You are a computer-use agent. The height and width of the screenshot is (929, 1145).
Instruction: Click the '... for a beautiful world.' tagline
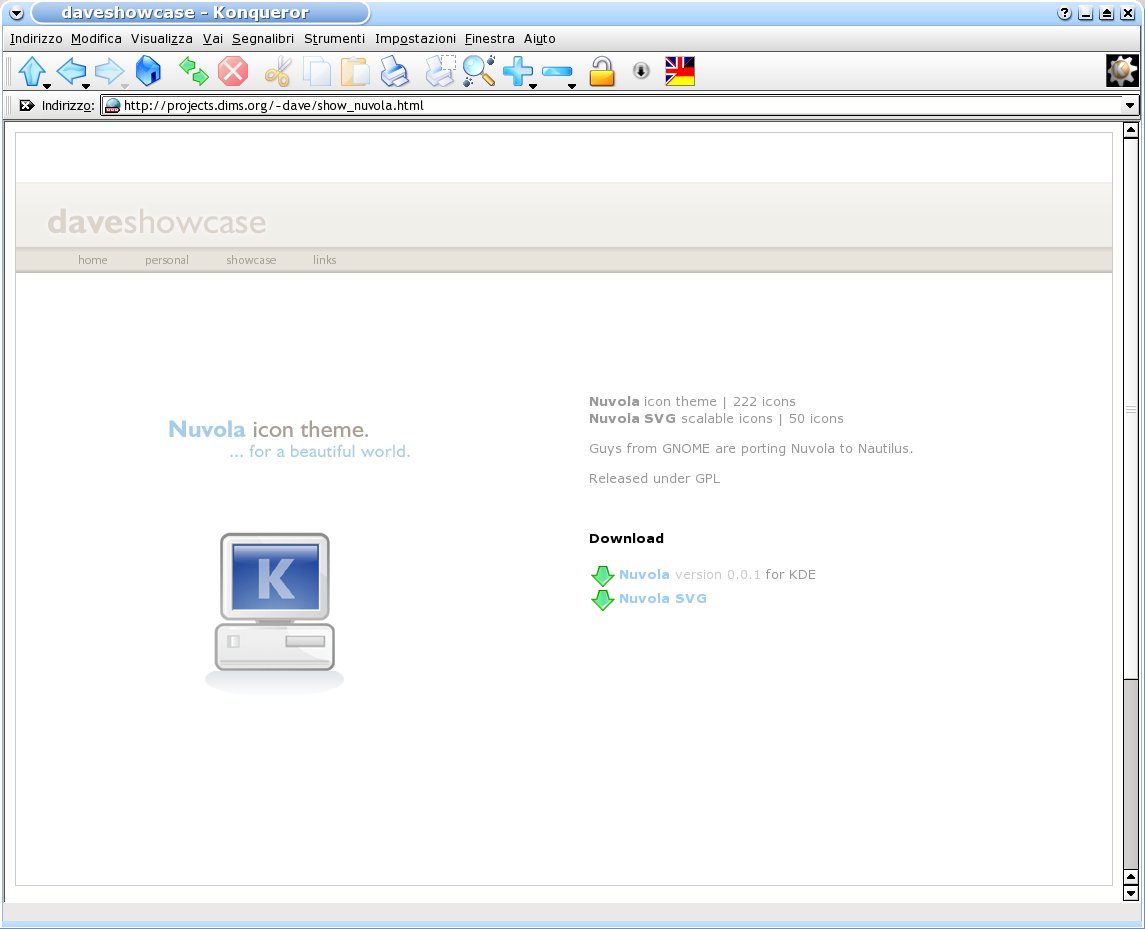click(320, 451)
